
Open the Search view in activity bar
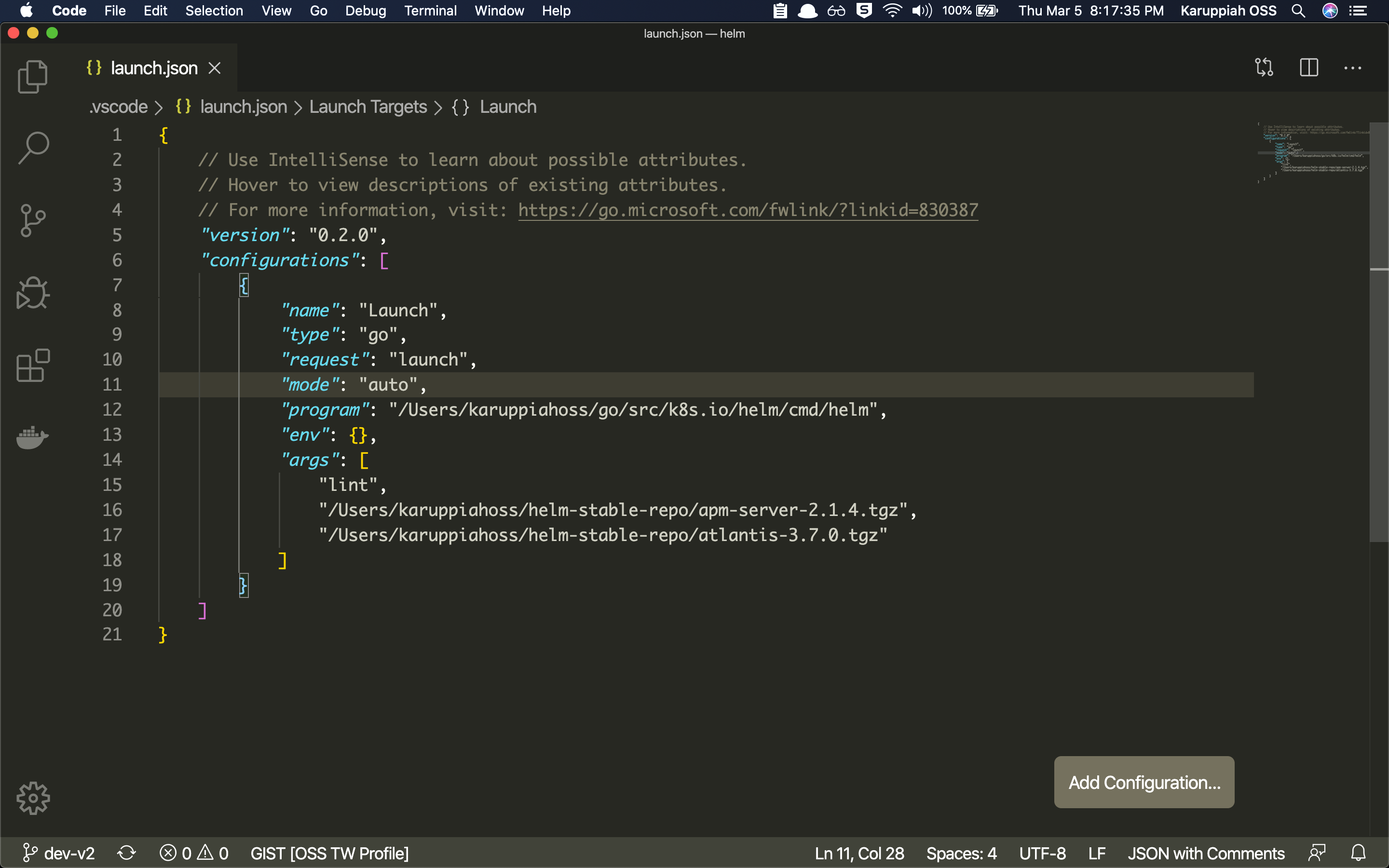tap(33, 148)
